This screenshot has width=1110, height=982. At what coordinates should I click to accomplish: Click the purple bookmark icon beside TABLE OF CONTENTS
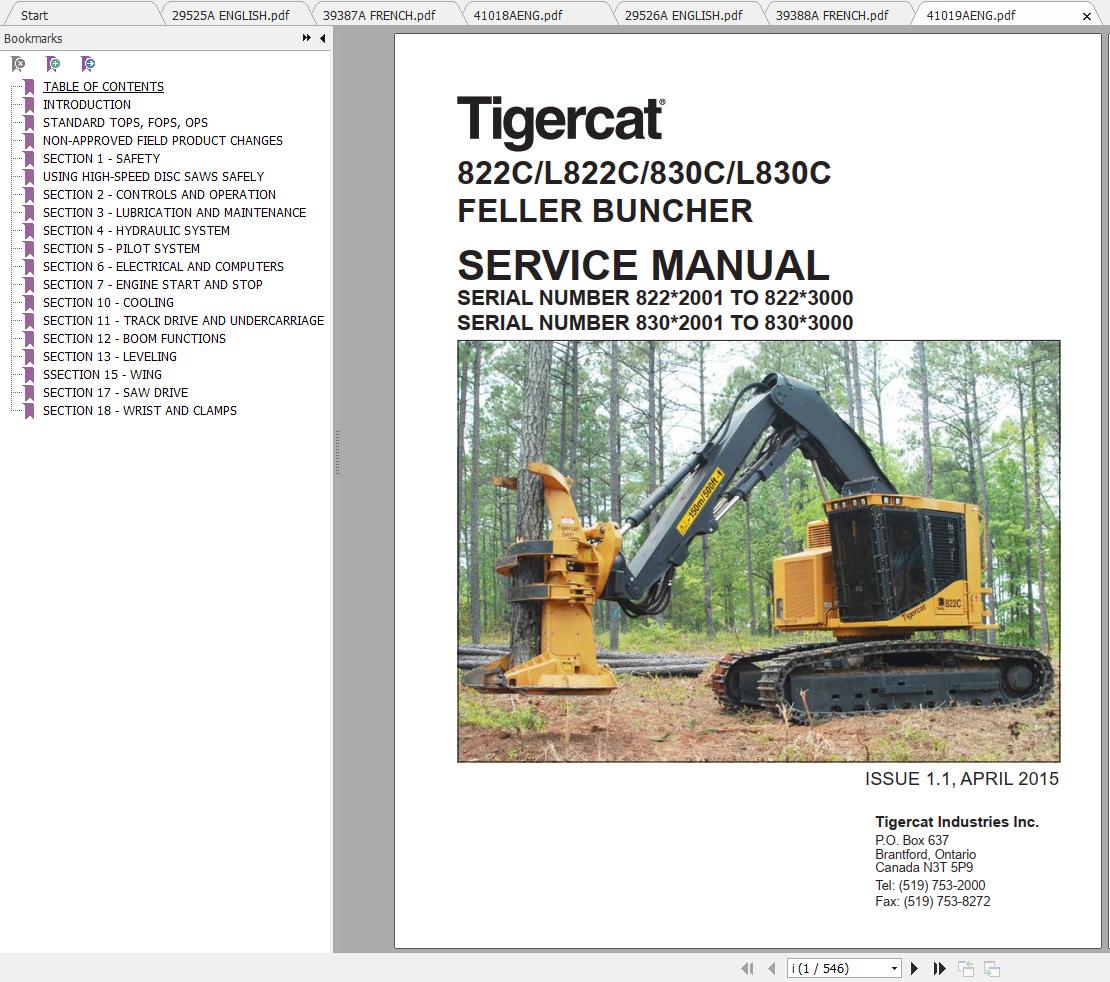[29, 86]
